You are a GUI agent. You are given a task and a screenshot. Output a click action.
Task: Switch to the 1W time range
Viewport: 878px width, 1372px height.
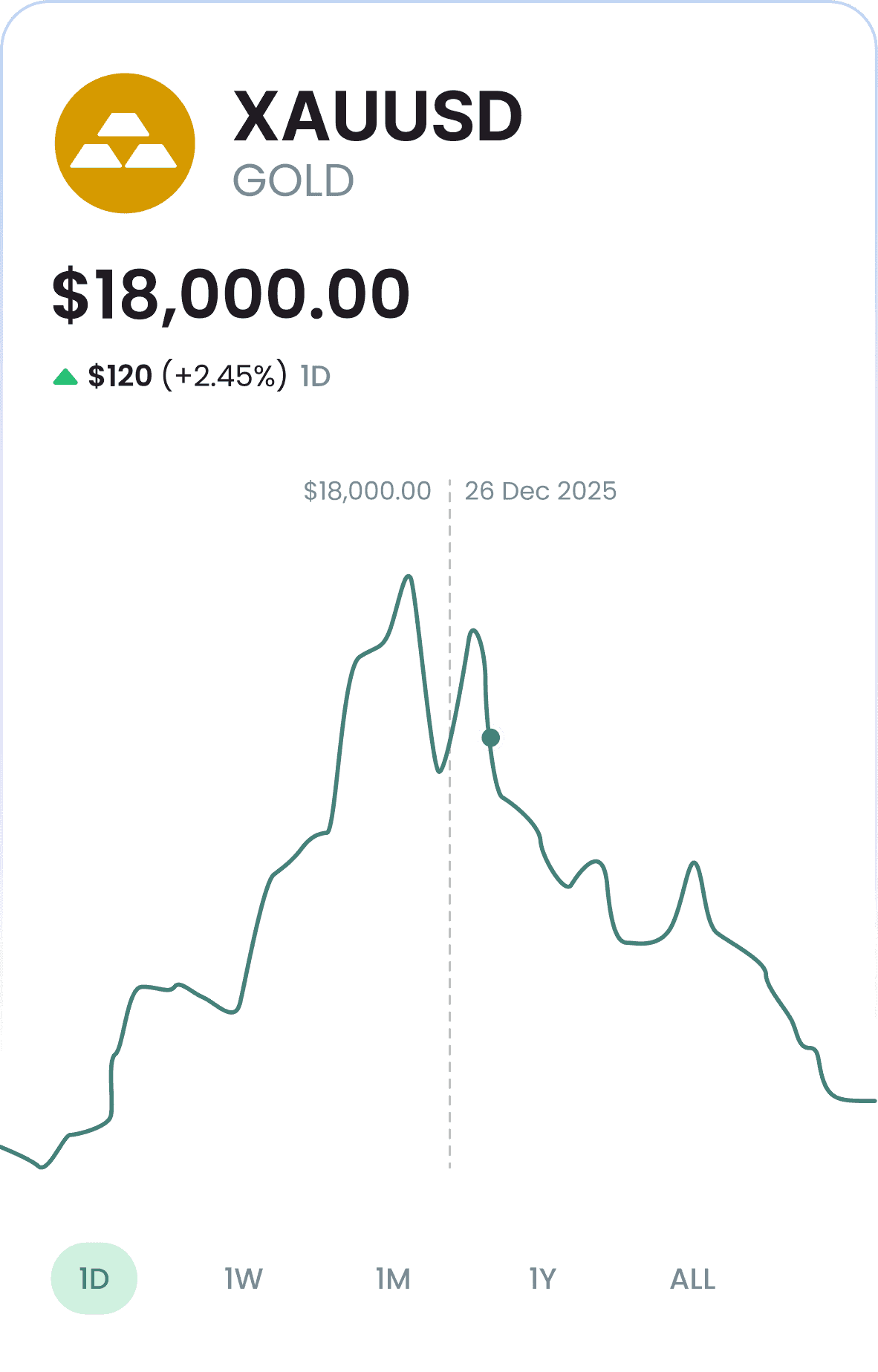(x=244, y=1278)
